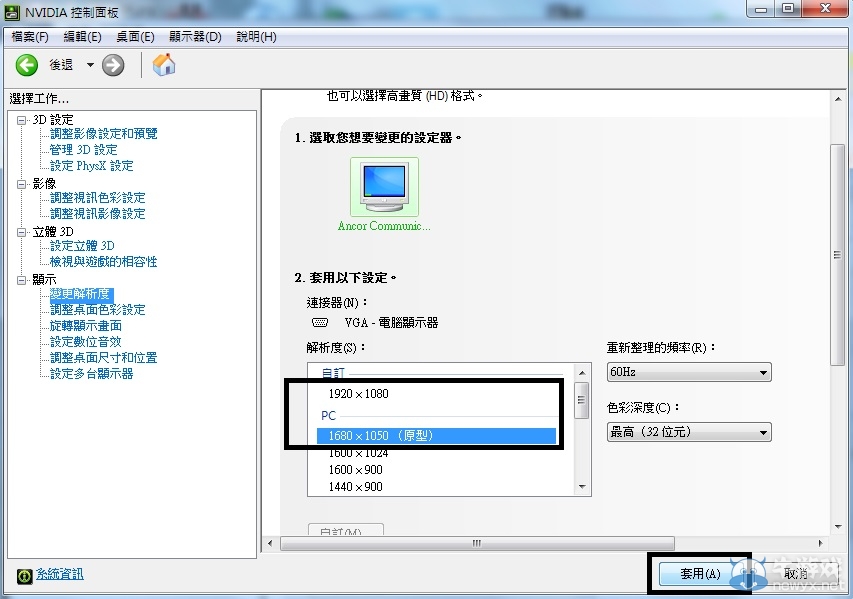Open the 系統資訊 link
Image resolution: width=853 pixels, height=599 pixels.
tap(60, 574)
